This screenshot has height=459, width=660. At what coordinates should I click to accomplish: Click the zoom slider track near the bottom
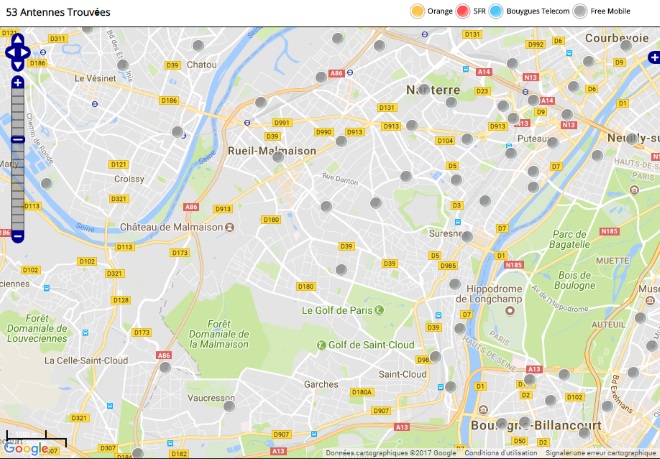[x=18, y=223]
